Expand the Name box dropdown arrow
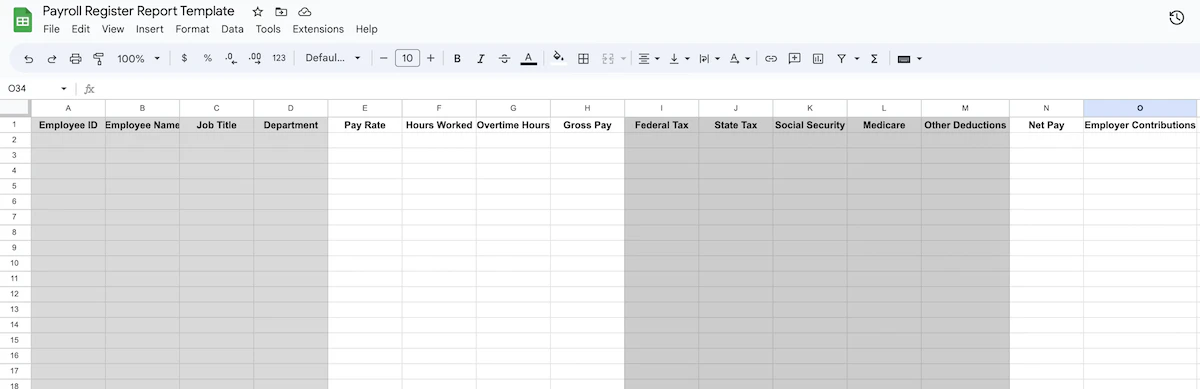The height and width of the screenshot is (389, 1200). pos(64,89)
